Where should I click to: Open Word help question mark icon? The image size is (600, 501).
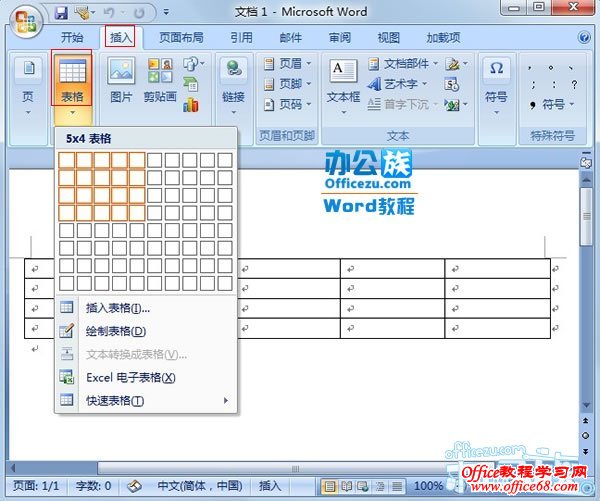(584, 38)
